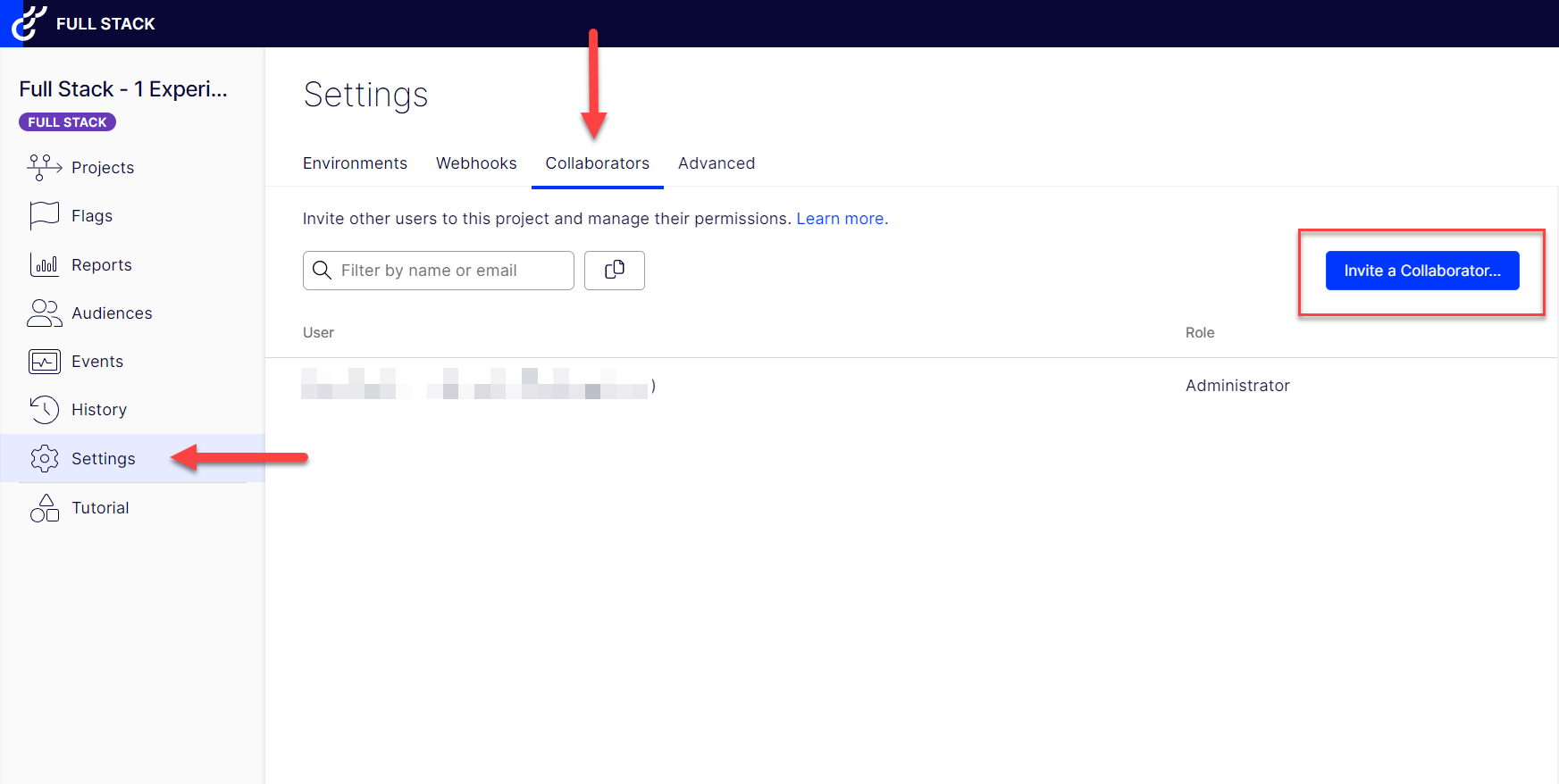Go to Flags in the sidebar

92,216
